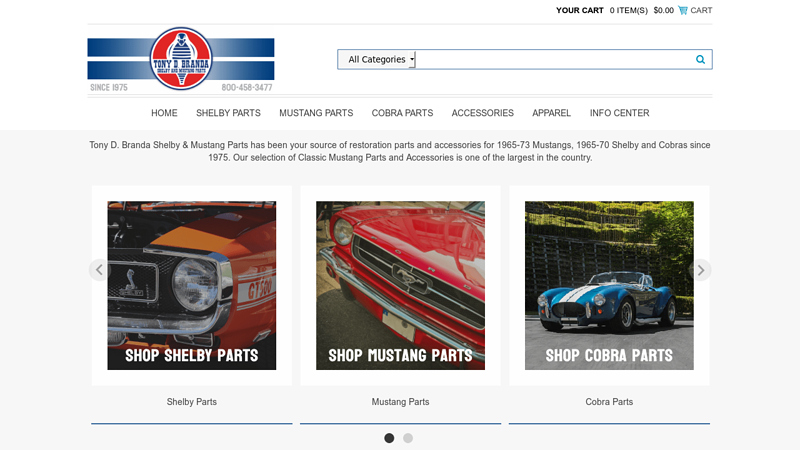This screenshot has width=800, height=450.
Task: Open INFO CENTER menu
Action: coord(619,113)
